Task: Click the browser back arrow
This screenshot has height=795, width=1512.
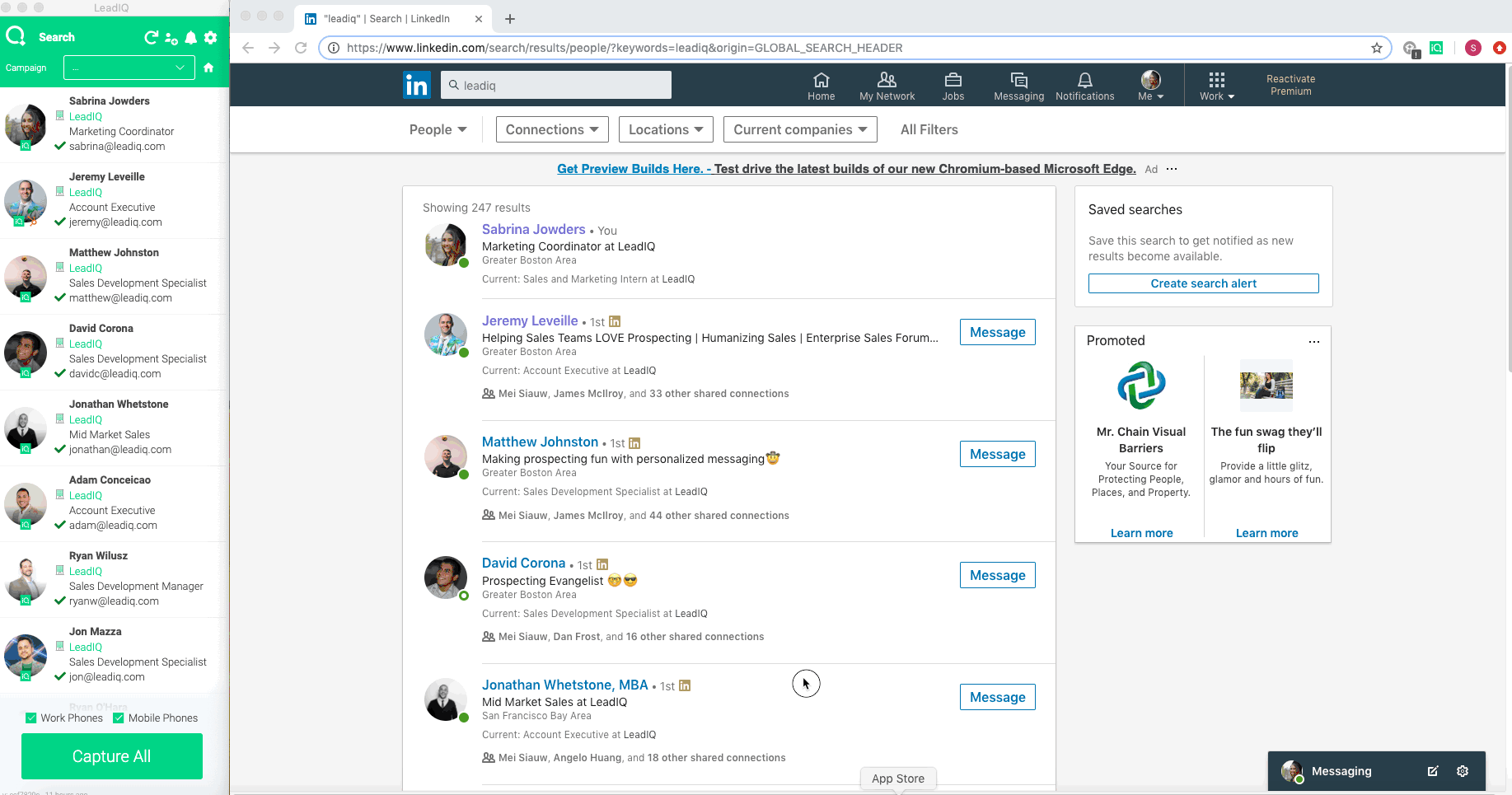Action: coord(248,48)
